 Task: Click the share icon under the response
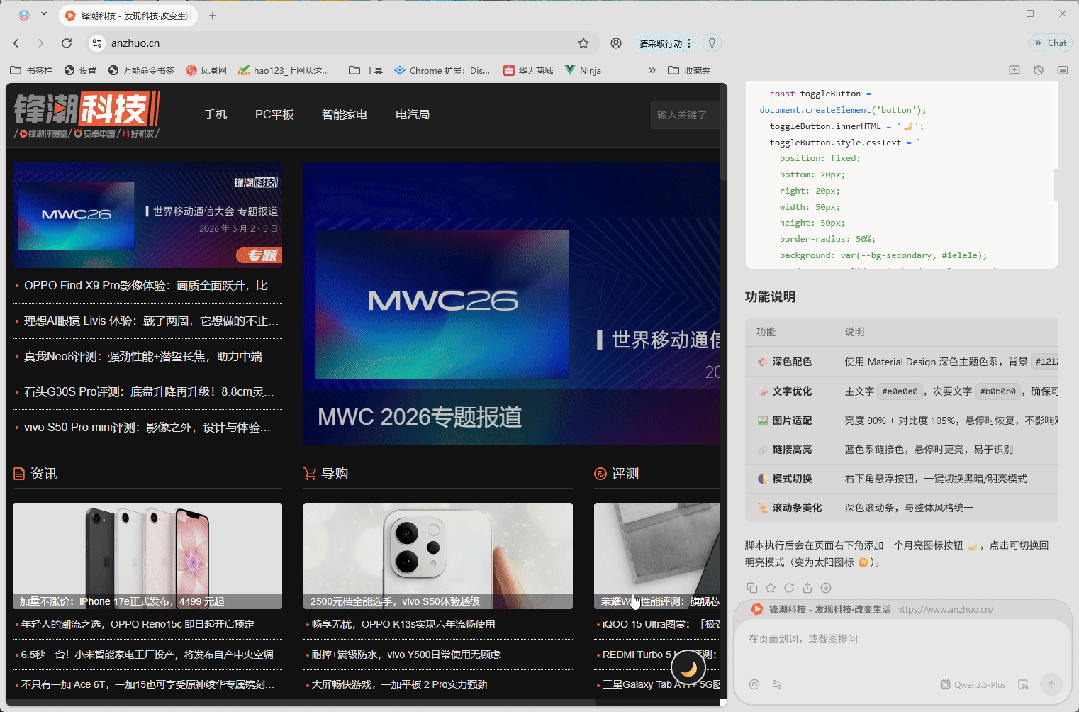(x=808, y=588)
